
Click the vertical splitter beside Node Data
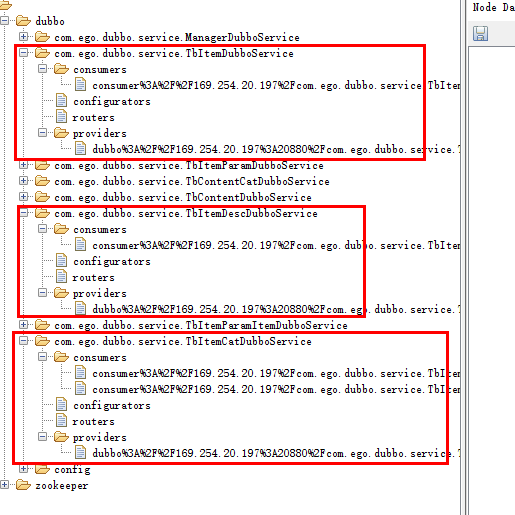pyautogui.click(x=463, y=257)
